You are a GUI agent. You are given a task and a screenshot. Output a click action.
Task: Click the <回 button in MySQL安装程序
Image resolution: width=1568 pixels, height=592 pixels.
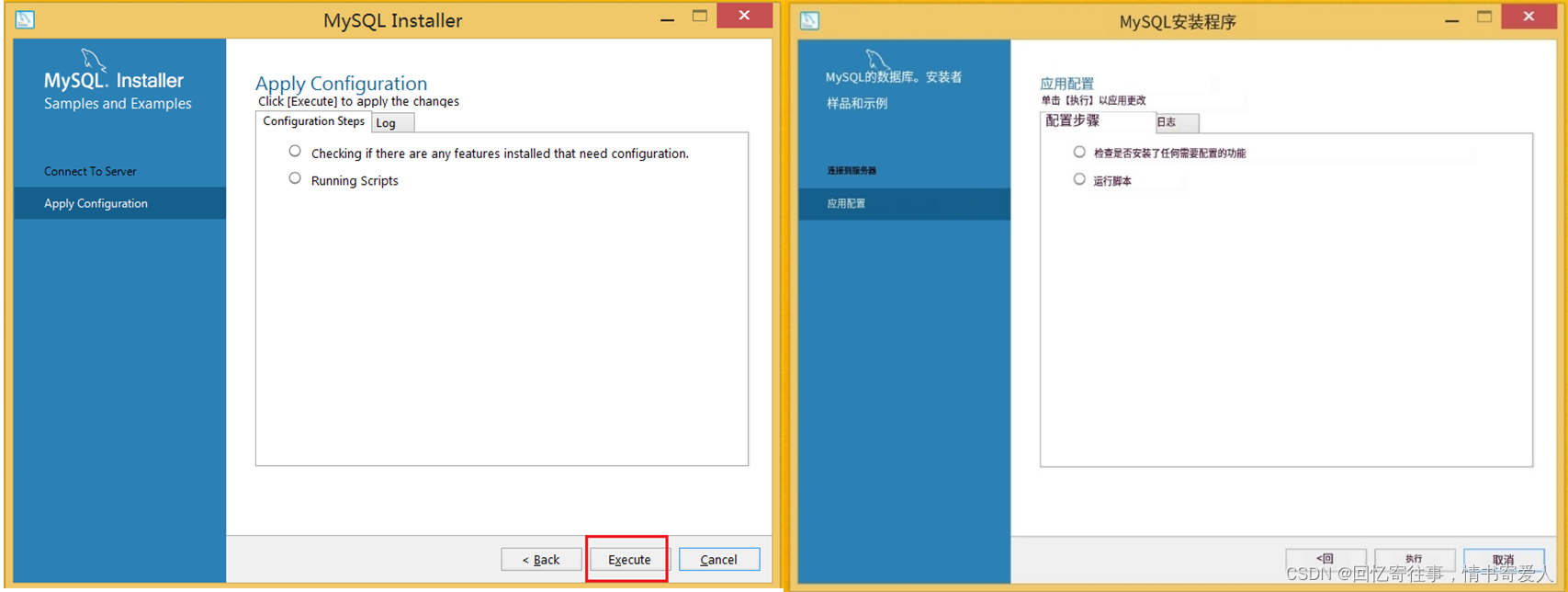[1325, 559]
